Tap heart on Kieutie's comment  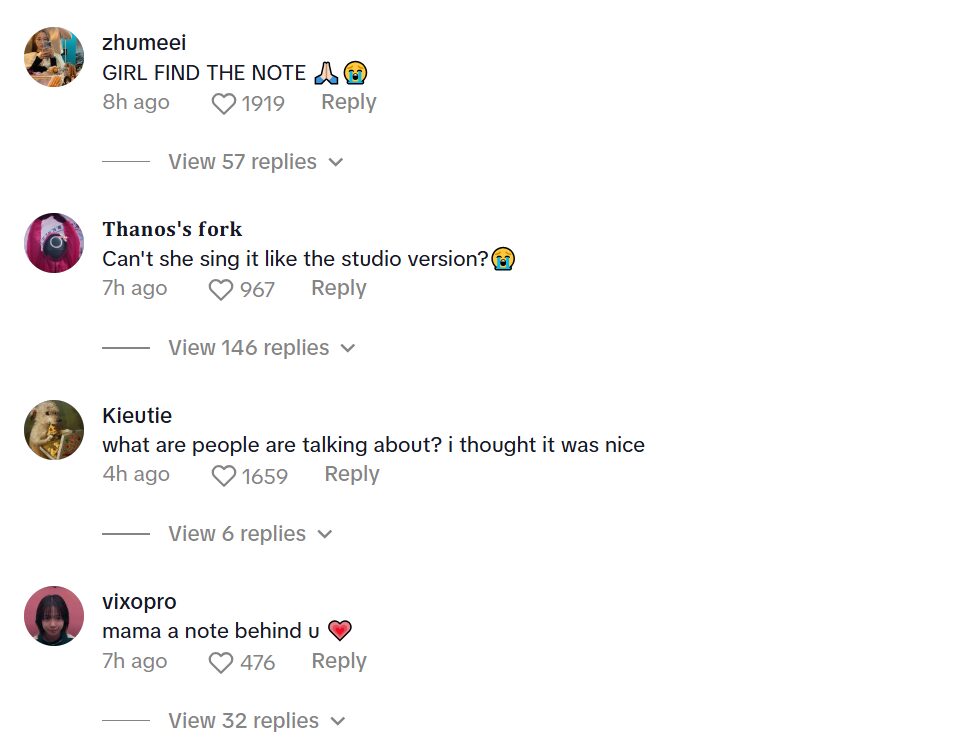[224, 476]
